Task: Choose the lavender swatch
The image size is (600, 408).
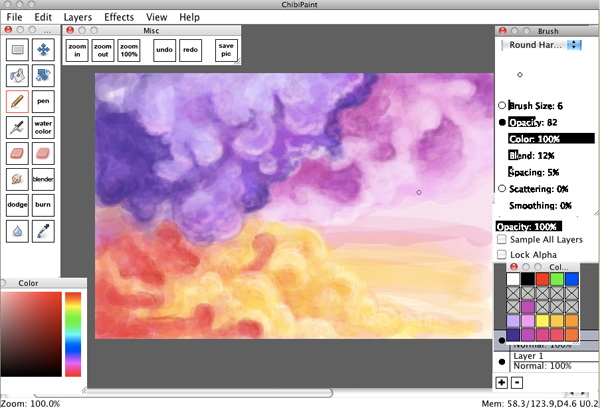Action: point(513,321)
